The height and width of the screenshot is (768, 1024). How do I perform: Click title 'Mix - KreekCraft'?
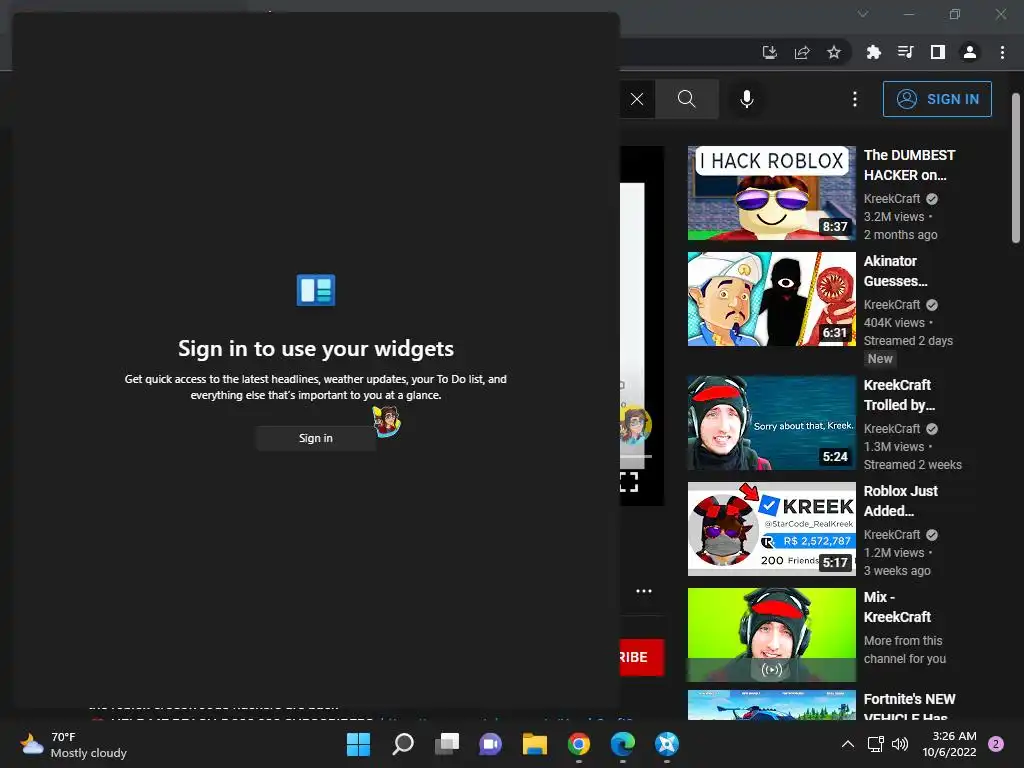point(897,607)
